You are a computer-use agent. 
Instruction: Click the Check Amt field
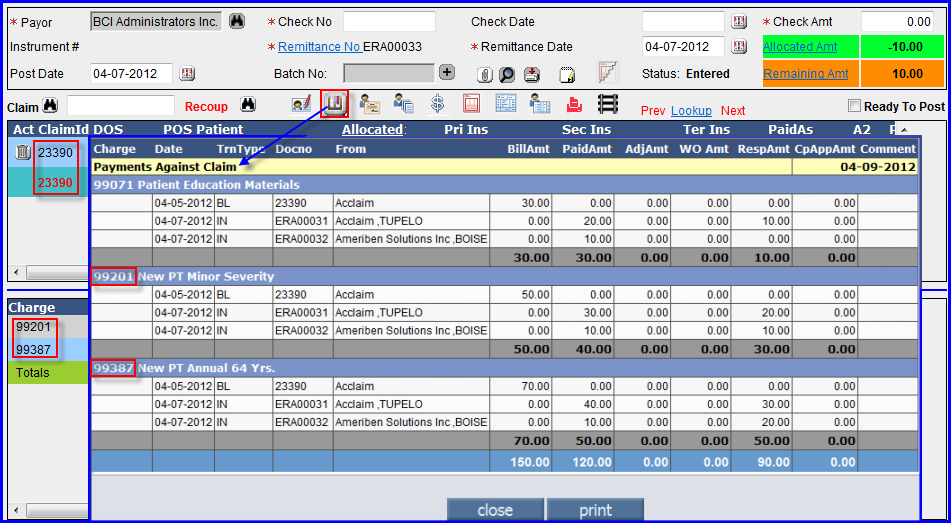pos(898,21)
